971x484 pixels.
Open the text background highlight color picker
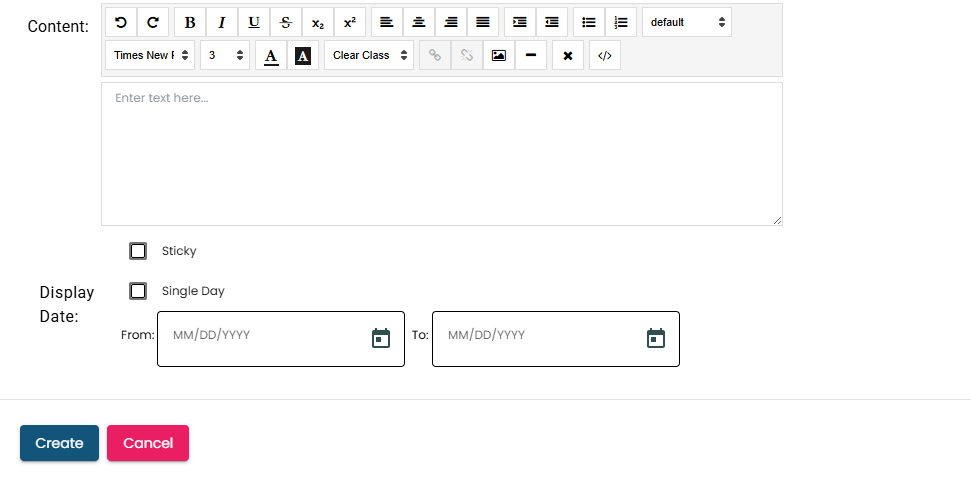303,55
